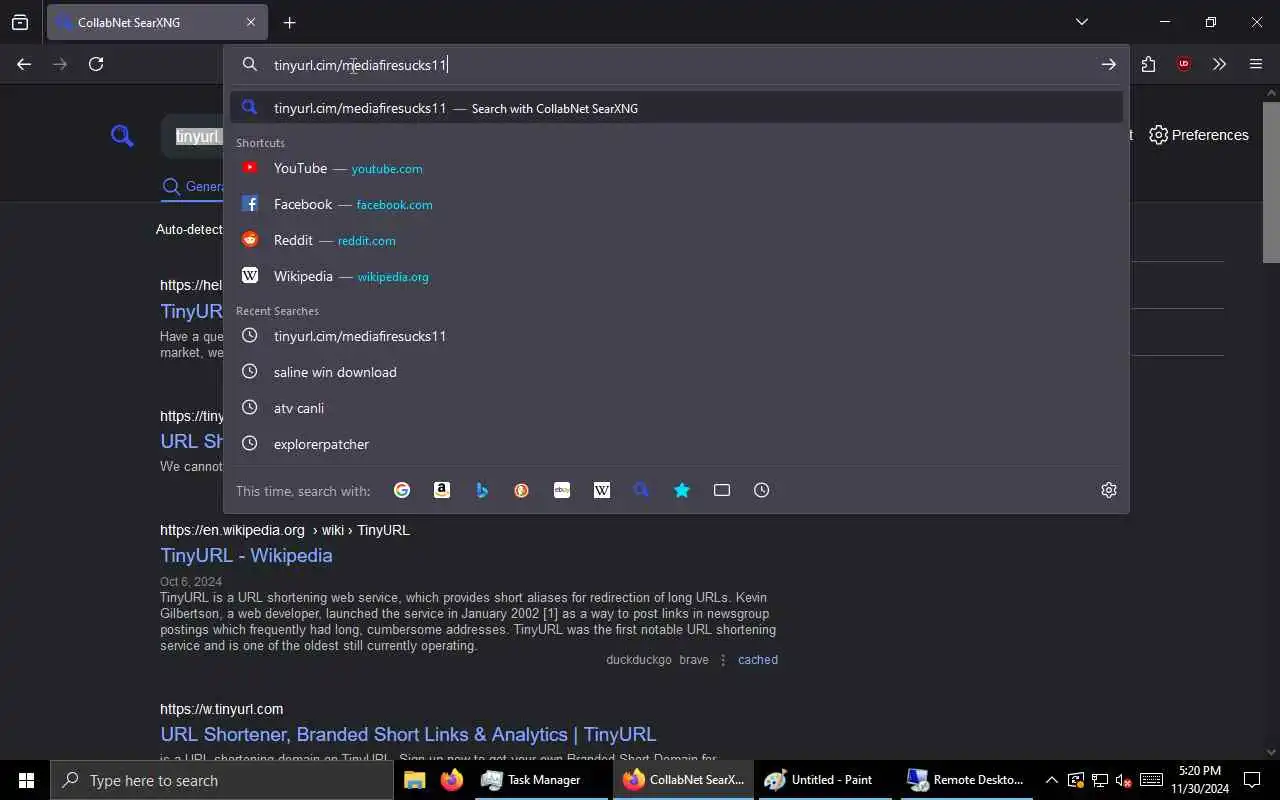The width and height of the screenshot is (1280, 800).
Task: Open the Facebook shortcut
Action: point(676,204)
